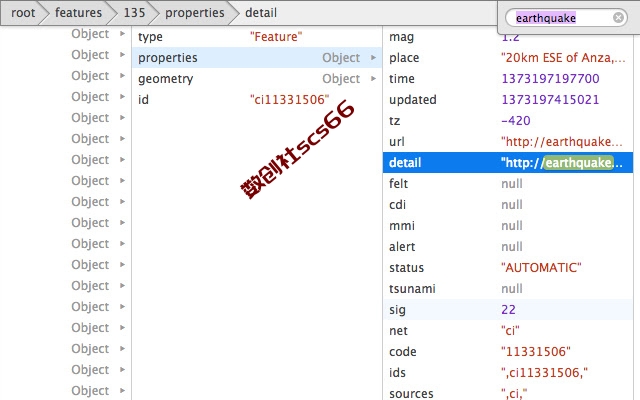Select the mag property row
Viewport: 640px width, 400px height.
click(508, 37)
